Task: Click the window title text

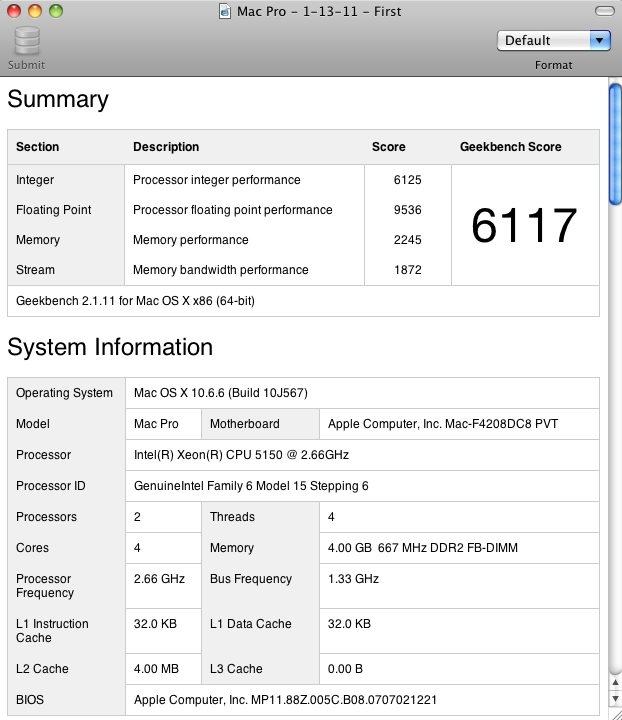Action: (319, 11)
